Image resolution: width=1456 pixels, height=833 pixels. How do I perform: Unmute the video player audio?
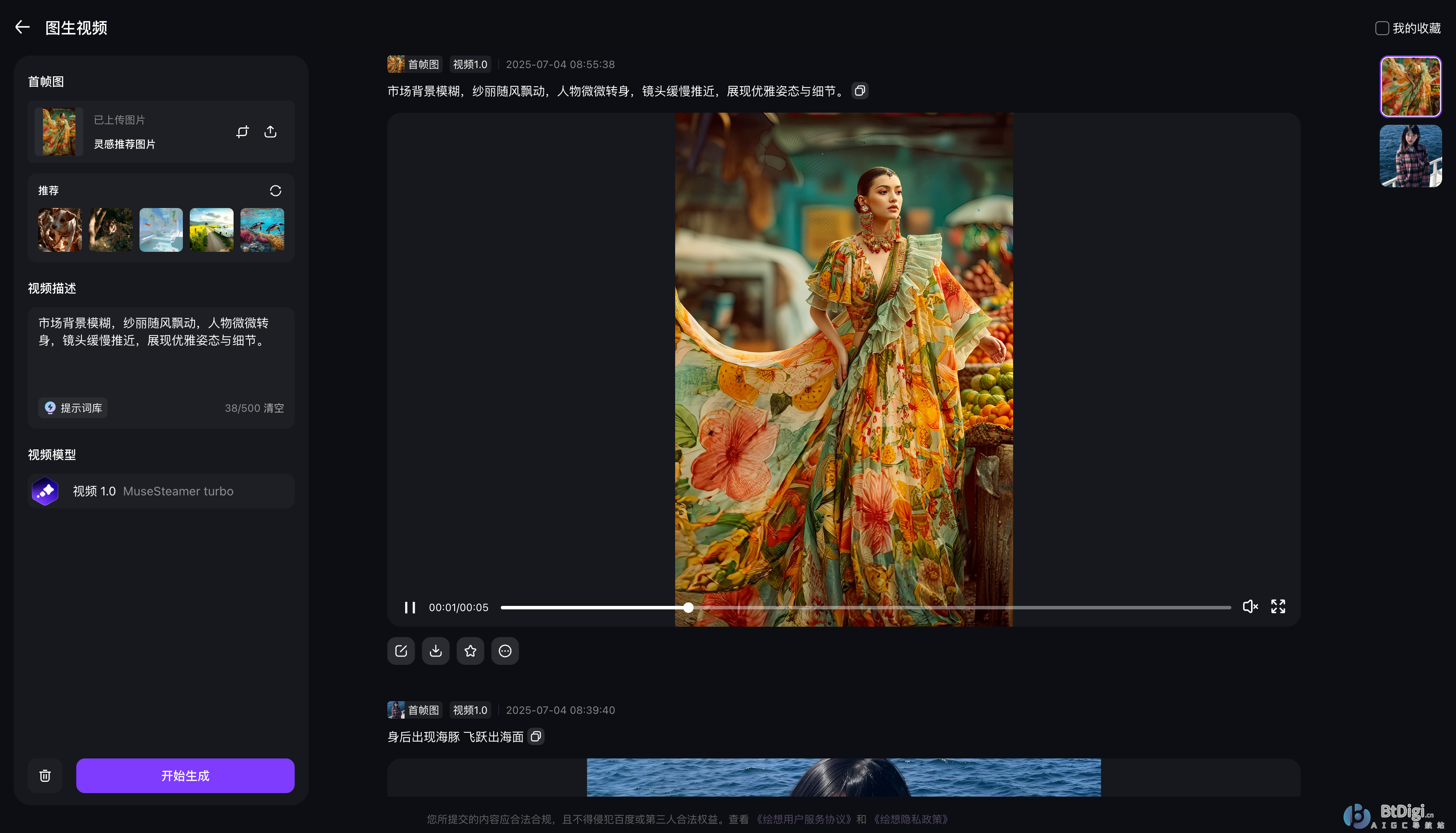click(1250, 606)
